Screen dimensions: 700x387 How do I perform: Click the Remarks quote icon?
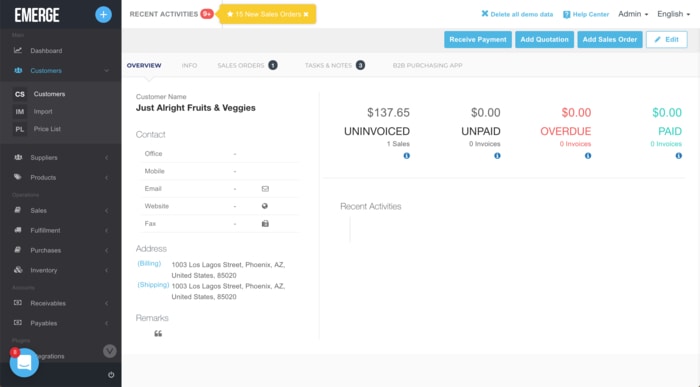pos(158,333)
